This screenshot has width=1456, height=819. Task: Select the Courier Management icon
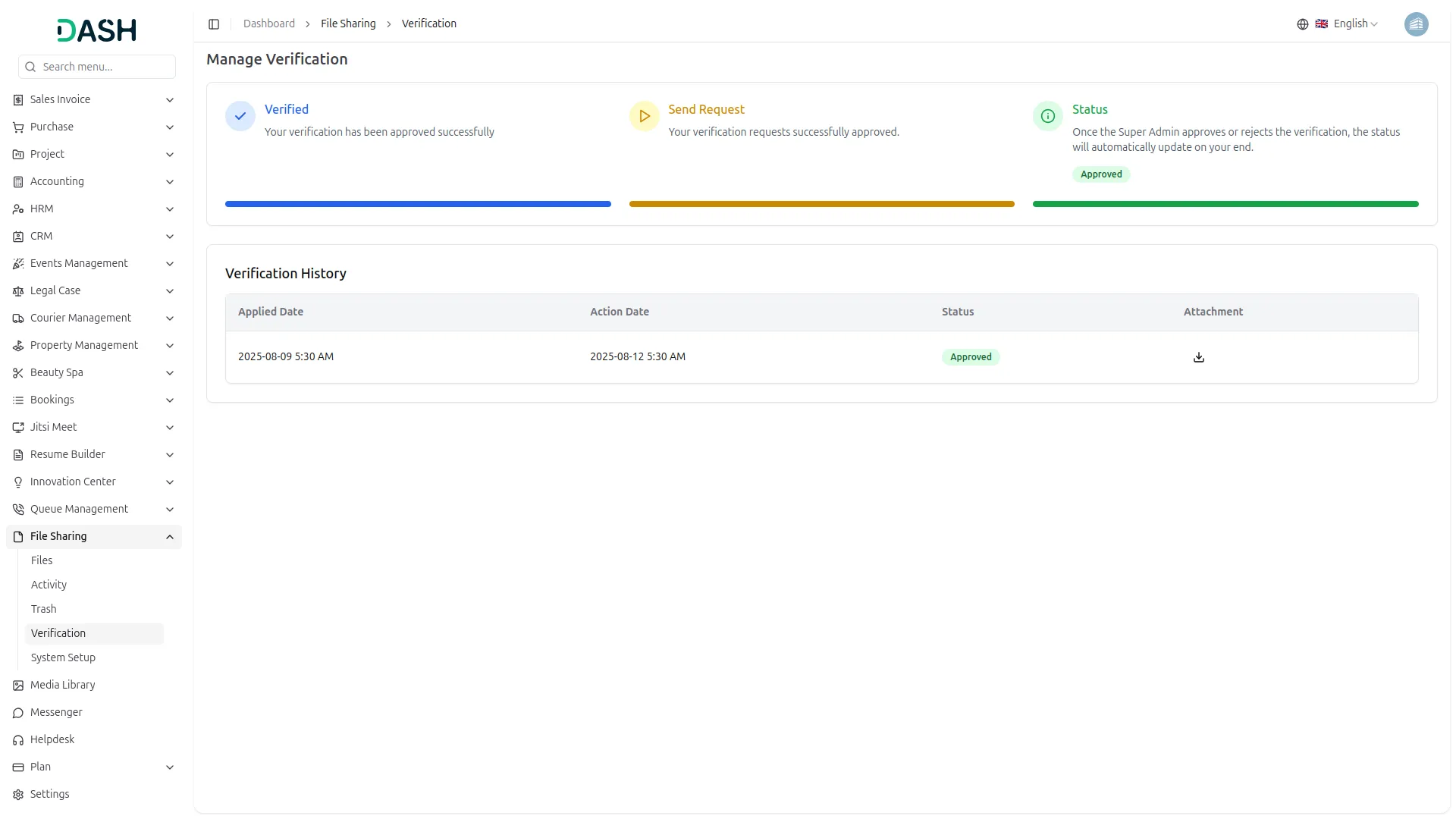(17, 318)
